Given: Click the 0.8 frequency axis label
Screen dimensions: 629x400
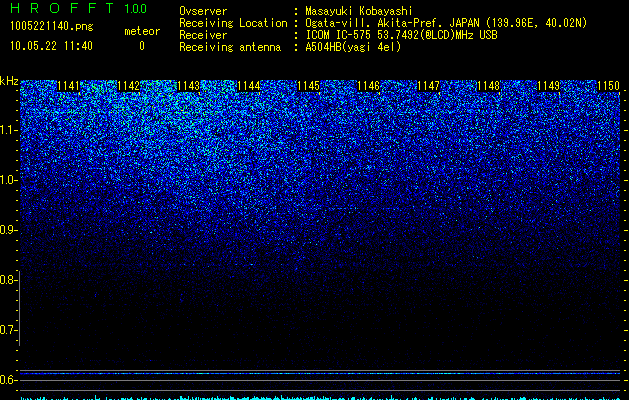Looking at the screenshot, I should click(8, 280).
